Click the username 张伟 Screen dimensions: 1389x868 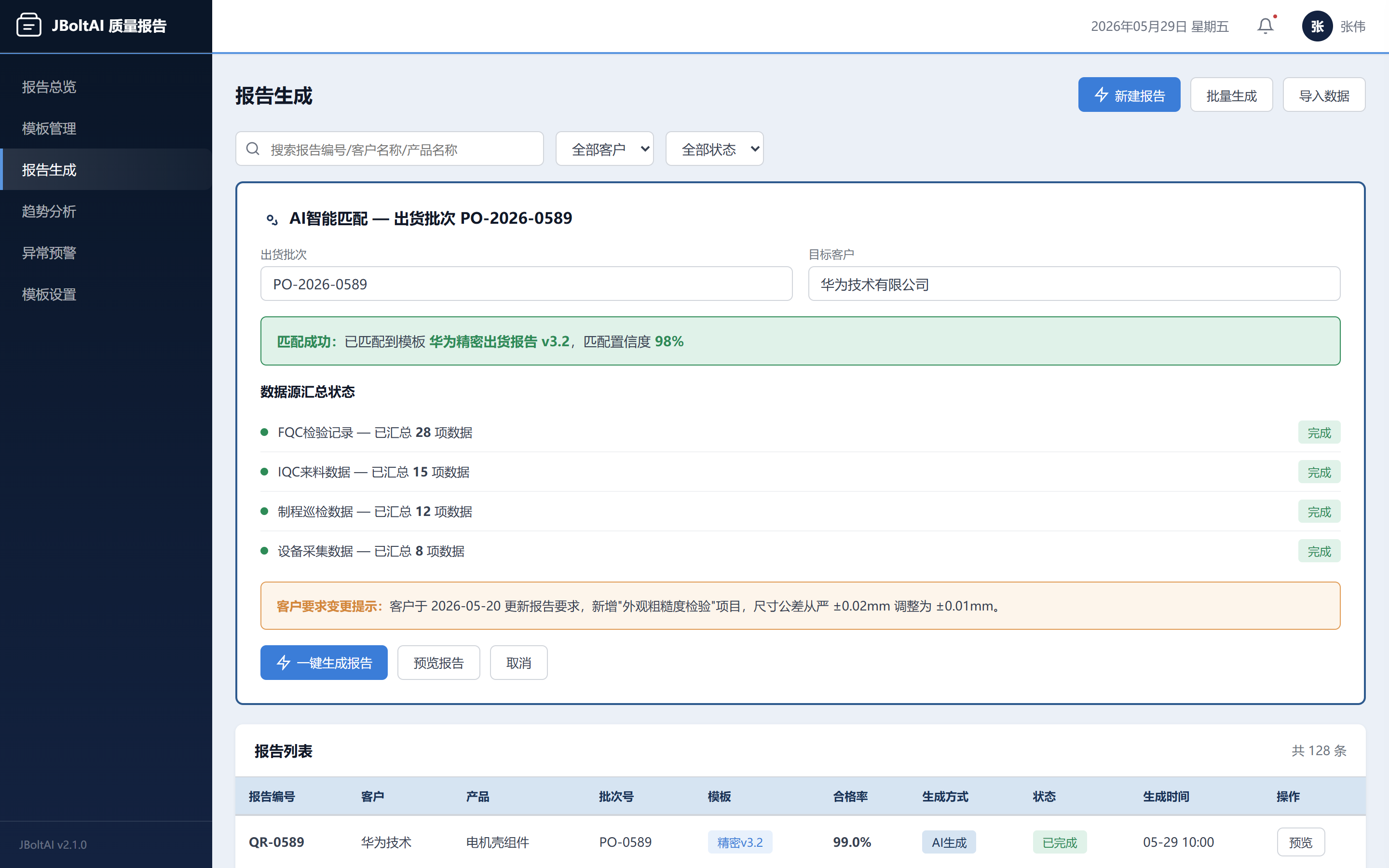1353,27
